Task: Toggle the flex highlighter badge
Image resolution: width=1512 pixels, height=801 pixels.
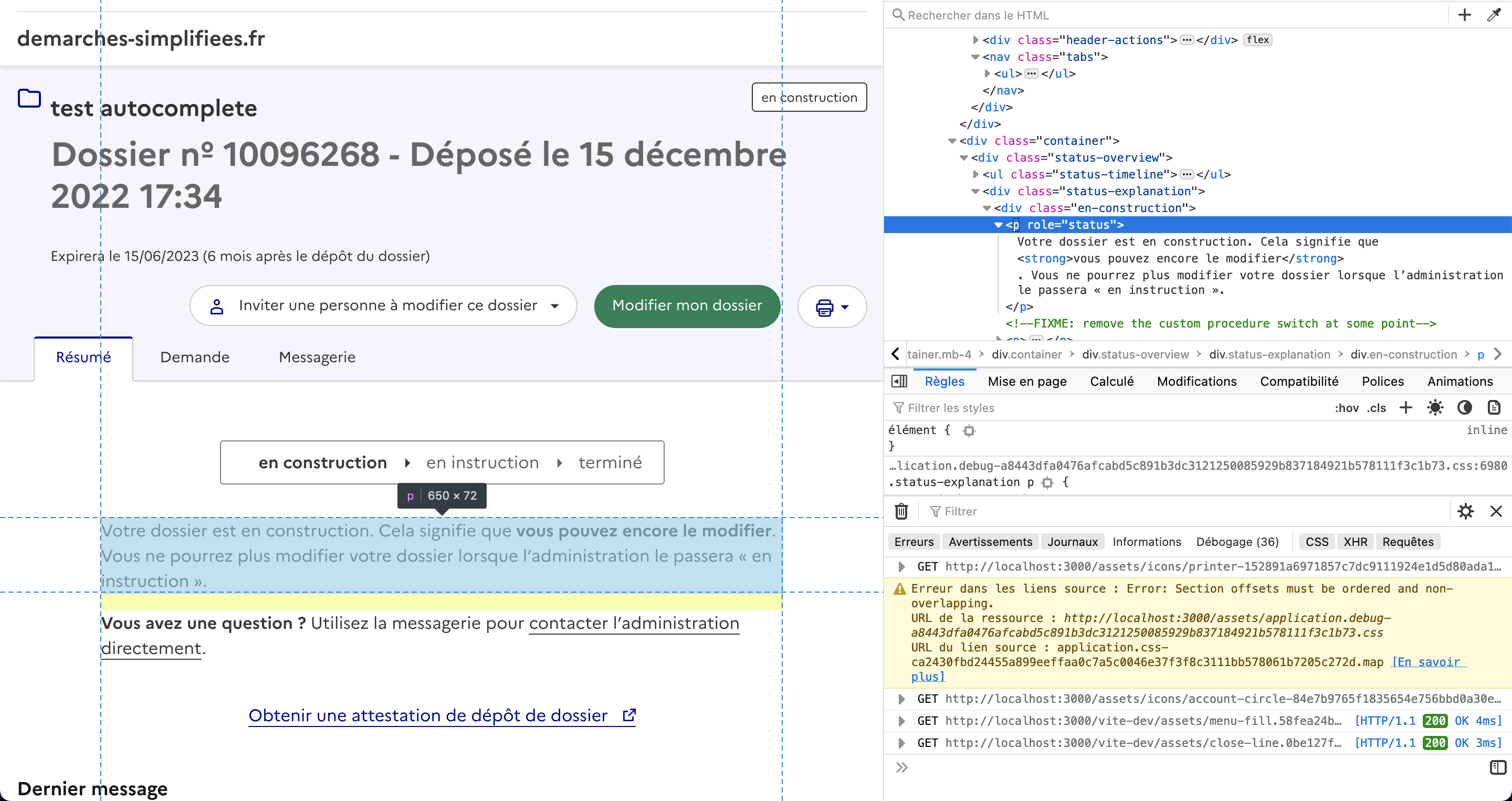Action: pos(1257,40)
